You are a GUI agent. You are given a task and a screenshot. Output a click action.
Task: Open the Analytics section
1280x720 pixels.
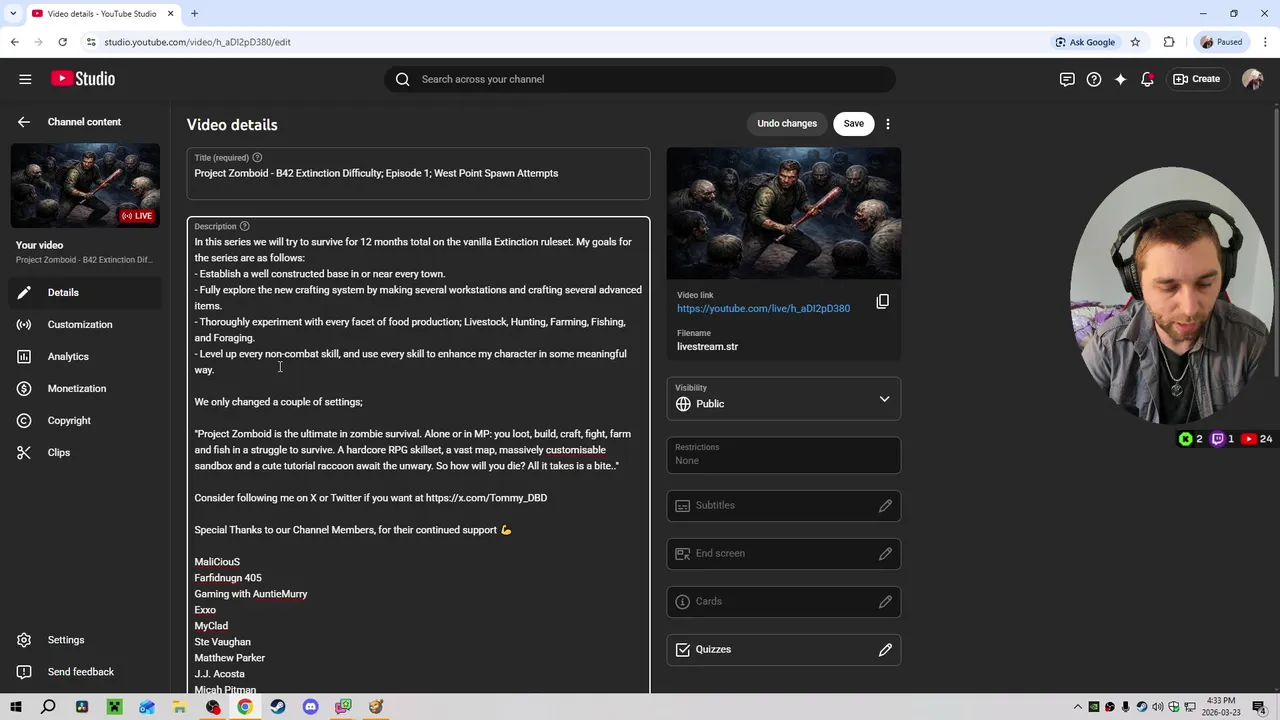pos(85,357)
